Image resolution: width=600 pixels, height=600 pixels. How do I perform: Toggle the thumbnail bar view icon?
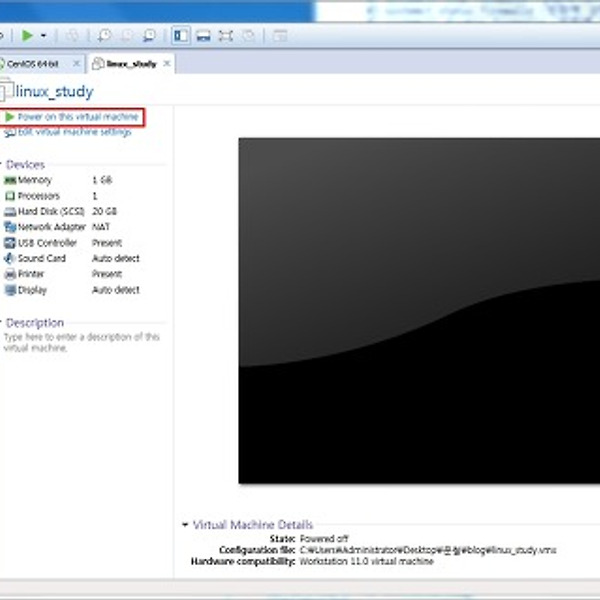(x=203, y=35)
